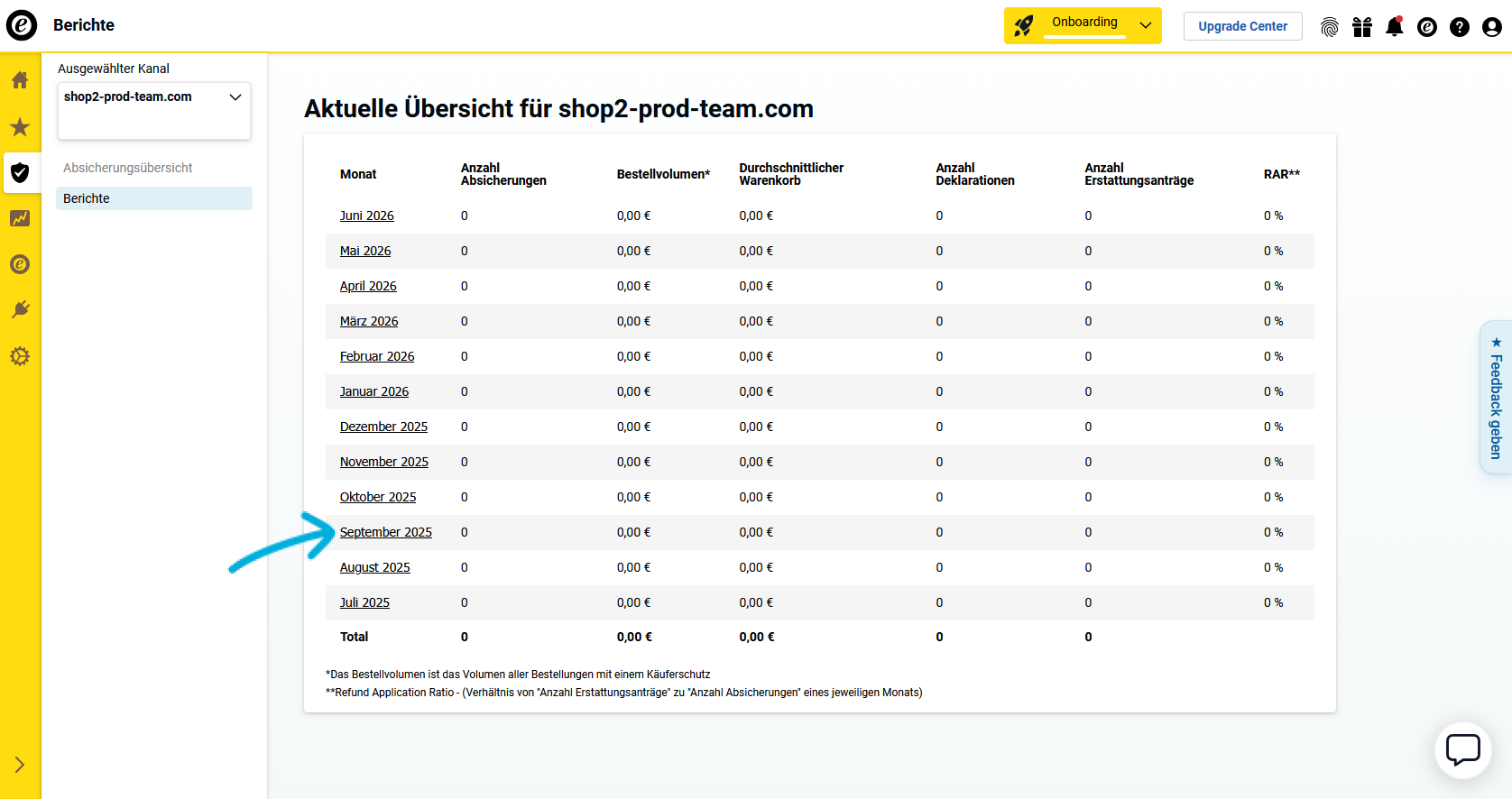
Task: Open the Home icon in the sidebar
Action: point(20,79)
